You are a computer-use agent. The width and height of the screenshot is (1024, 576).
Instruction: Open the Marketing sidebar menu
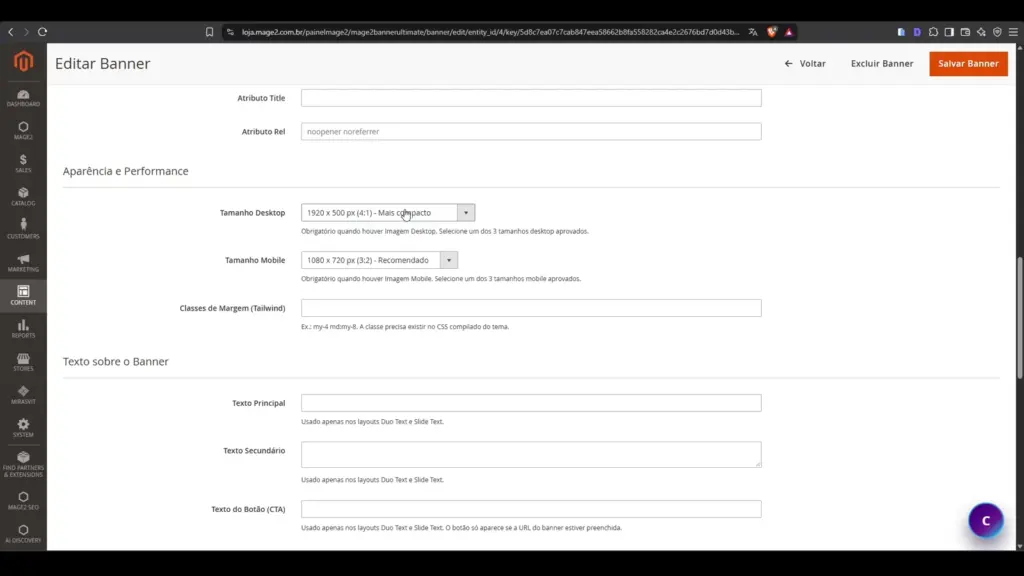[23, 263]
